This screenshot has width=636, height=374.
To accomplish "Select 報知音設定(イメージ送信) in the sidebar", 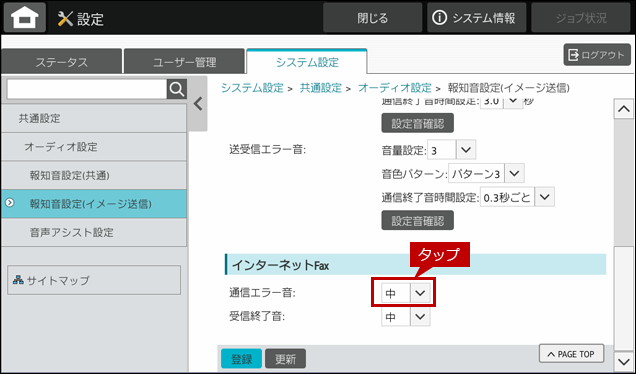I will pyautogui.click(x=94, y=204).
